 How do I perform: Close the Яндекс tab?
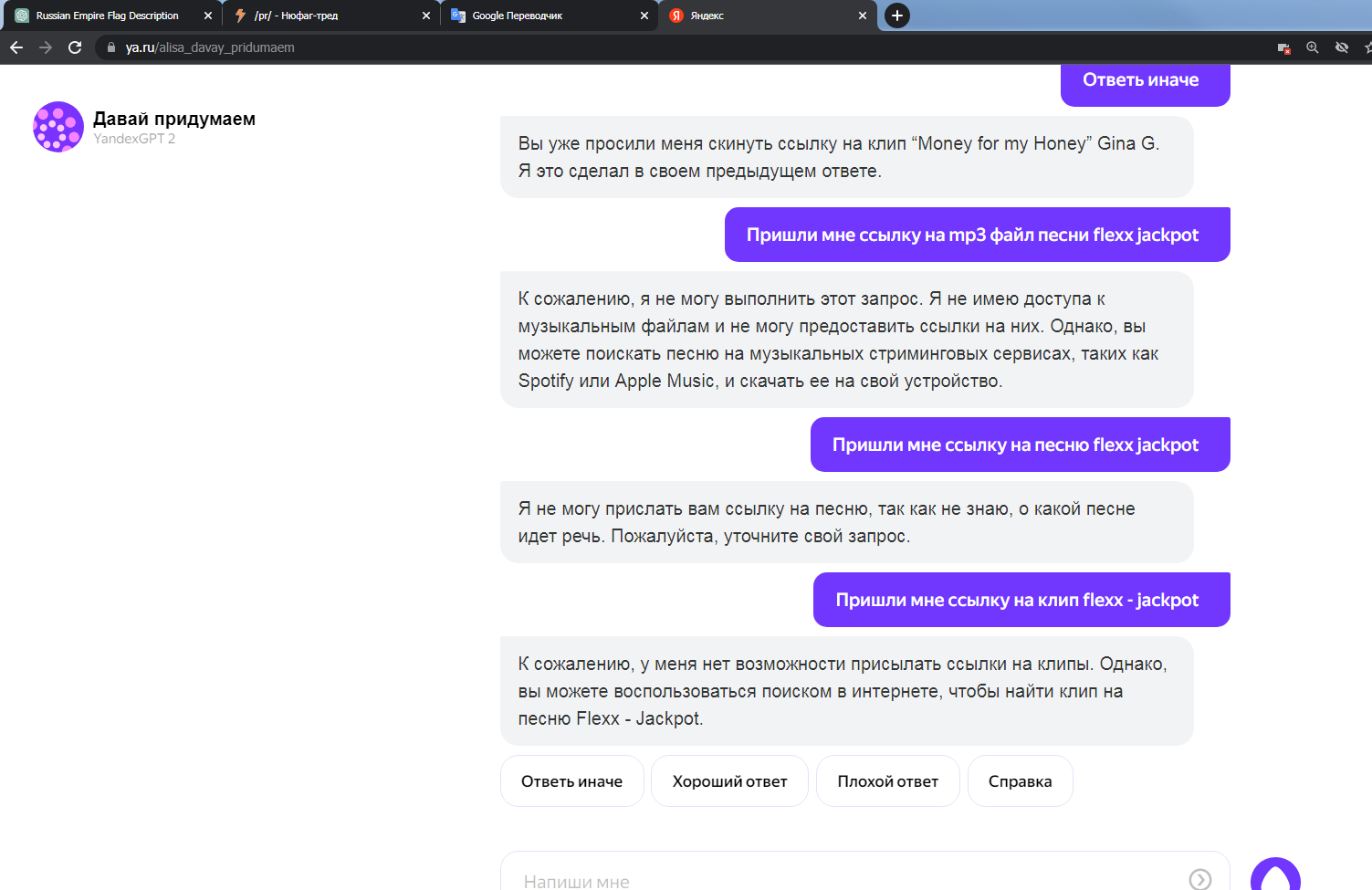[863, 16]
